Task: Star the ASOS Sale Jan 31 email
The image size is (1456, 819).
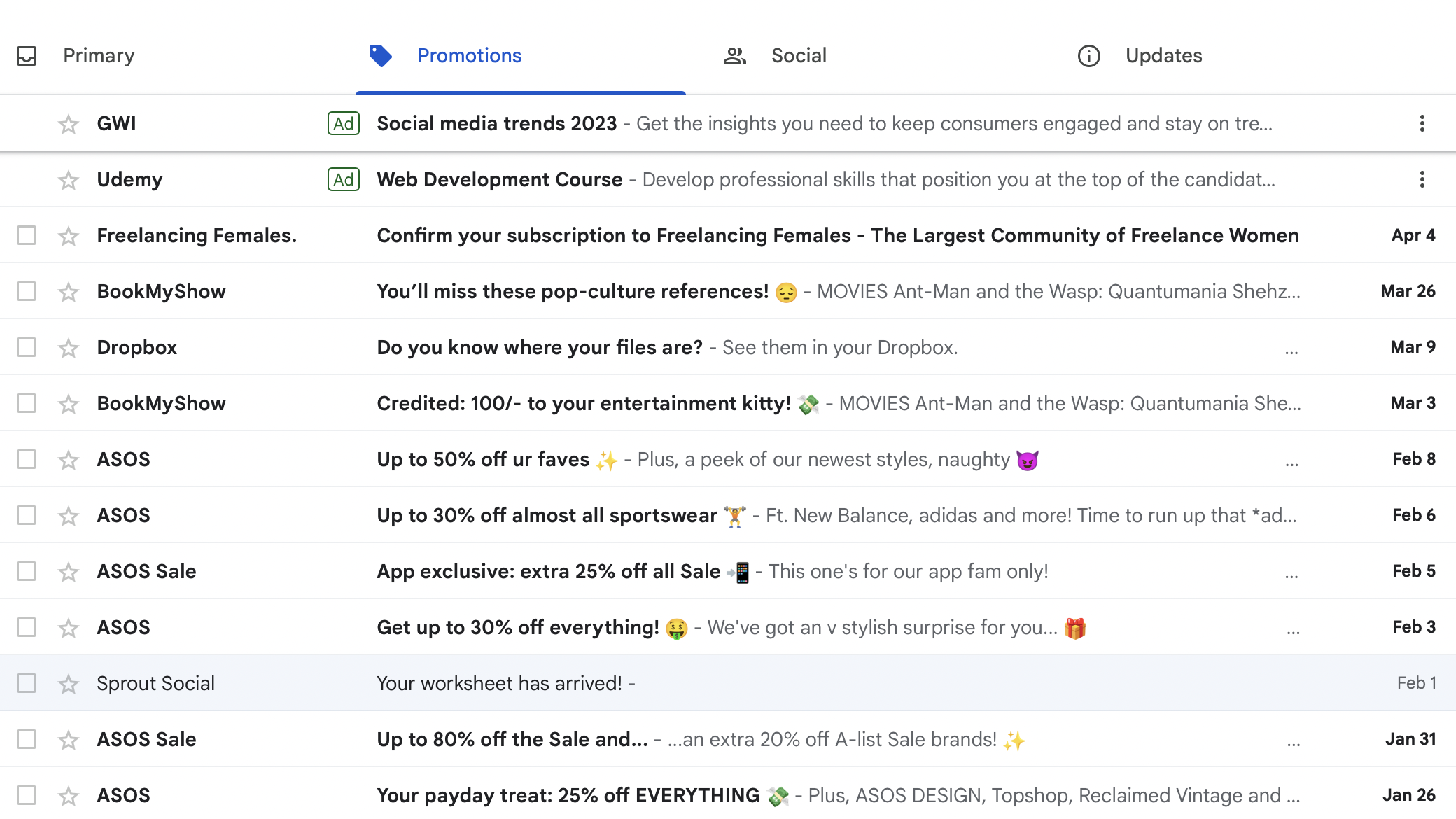Action: pos(68,740)
